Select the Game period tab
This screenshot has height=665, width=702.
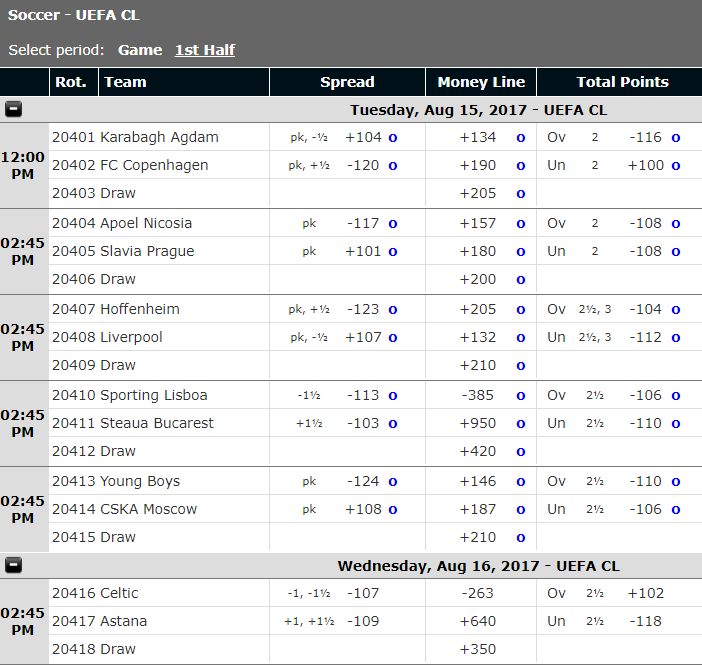click(x=140, y=50)
